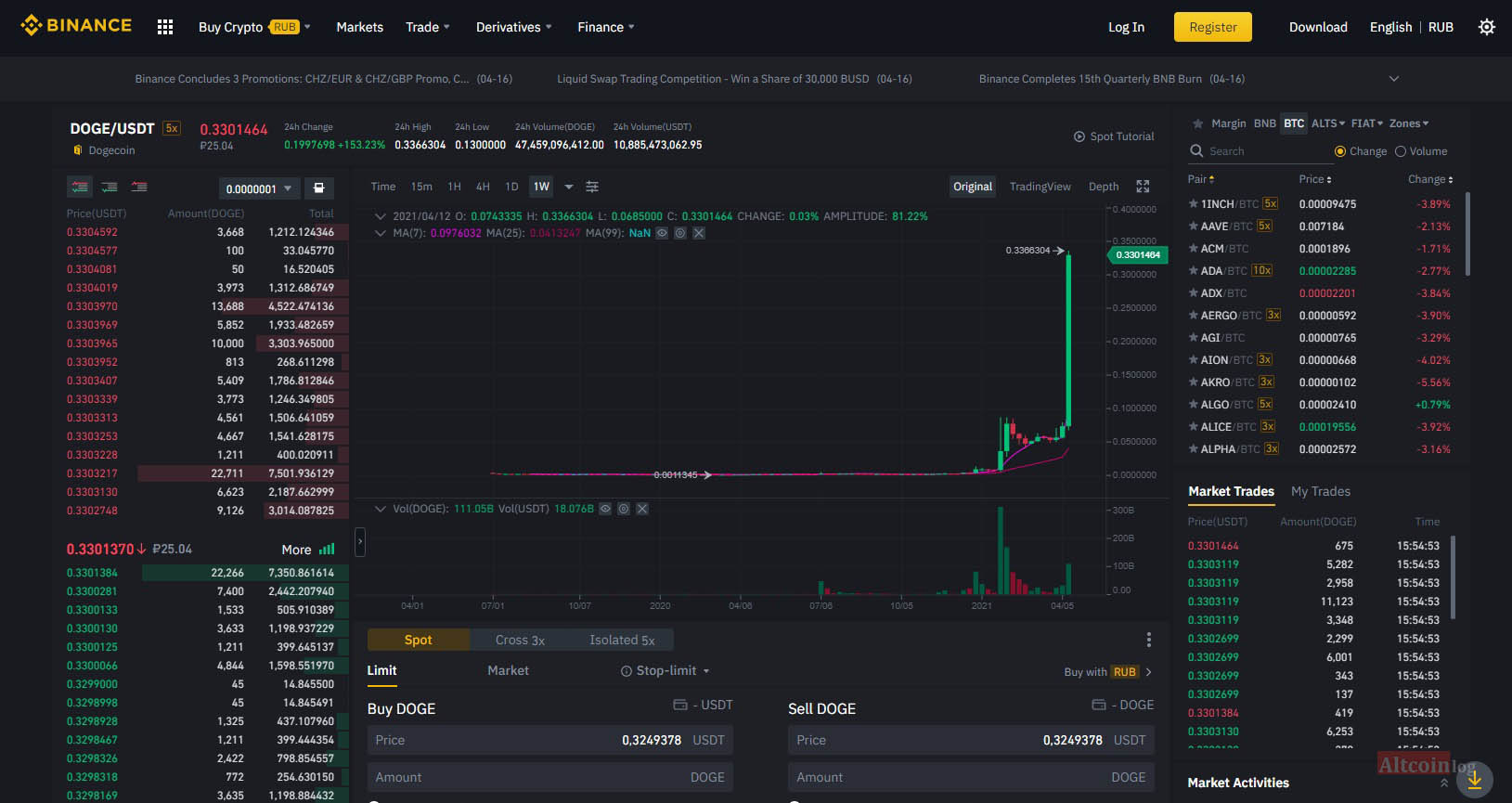Click the Register button

(x=1212, y=27)
